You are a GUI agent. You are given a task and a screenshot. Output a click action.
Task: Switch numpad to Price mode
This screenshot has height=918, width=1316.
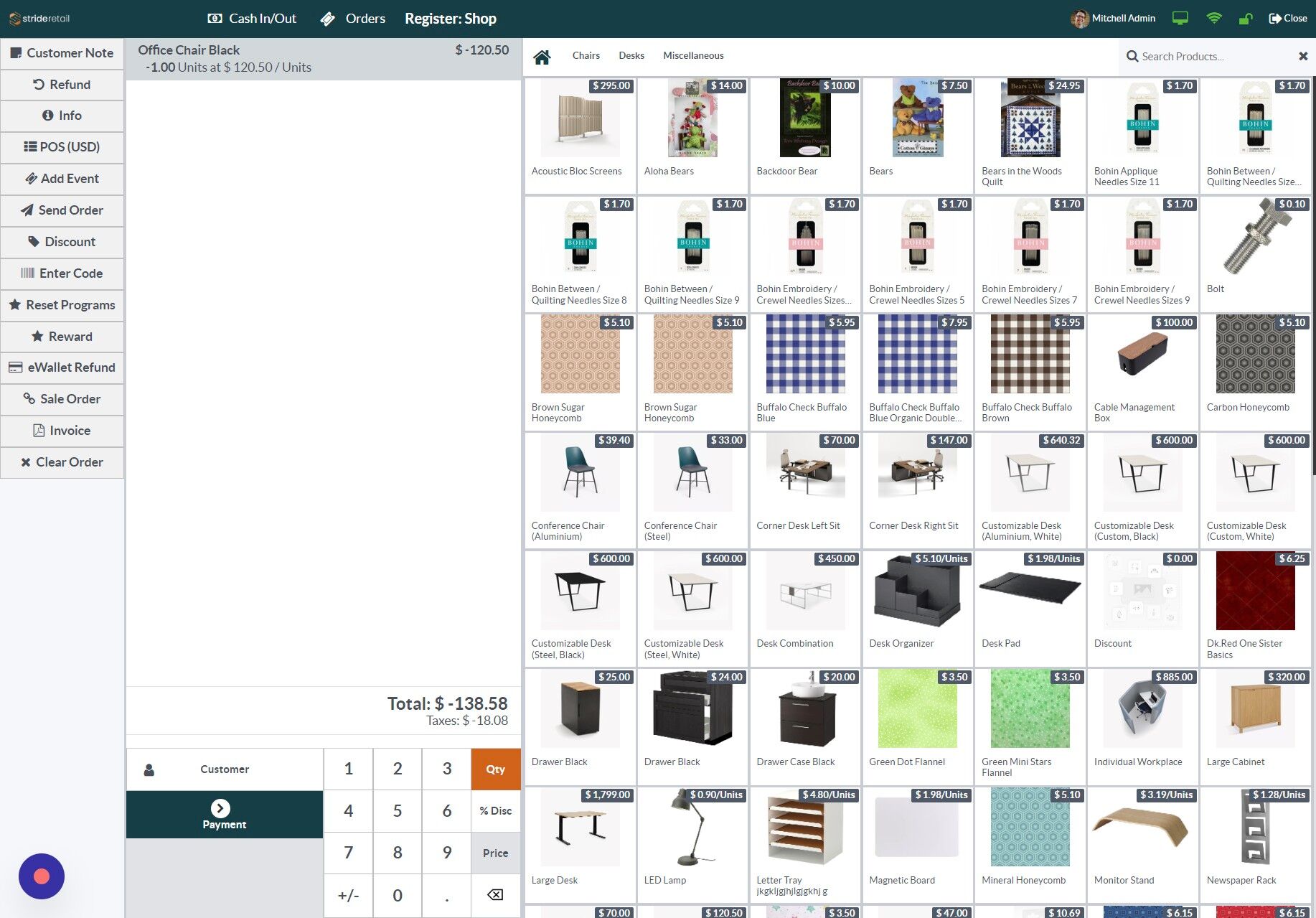click(495, 853)
